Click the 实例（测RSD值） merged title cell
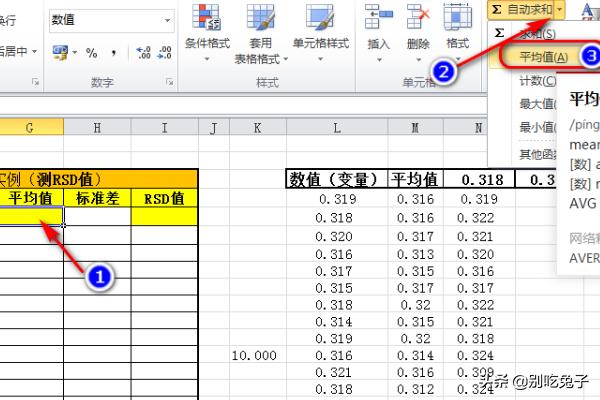 pos(99,179)
